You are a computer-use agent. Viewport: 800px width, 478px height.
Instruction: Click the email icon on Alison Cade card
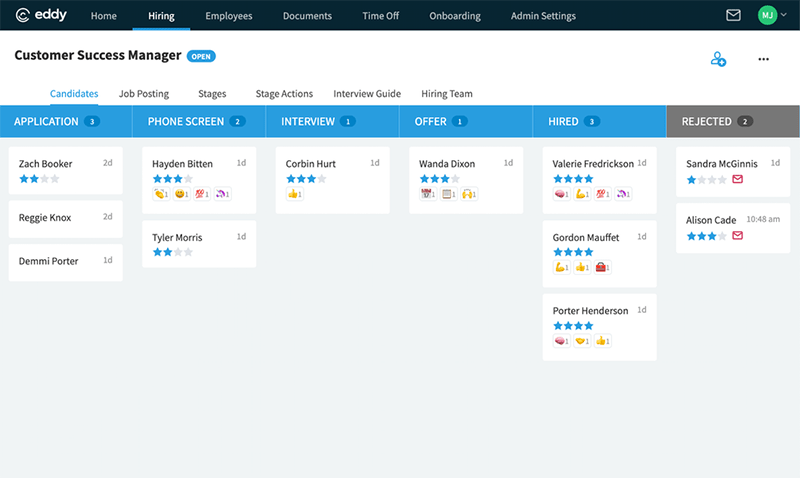click(738, 236)
